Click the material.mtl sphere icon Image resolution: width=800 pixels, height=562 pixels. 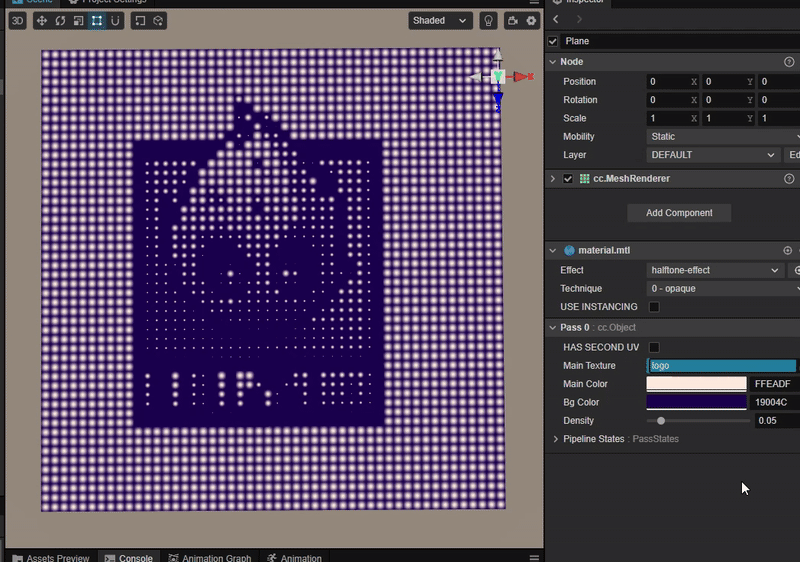[569, 250]
